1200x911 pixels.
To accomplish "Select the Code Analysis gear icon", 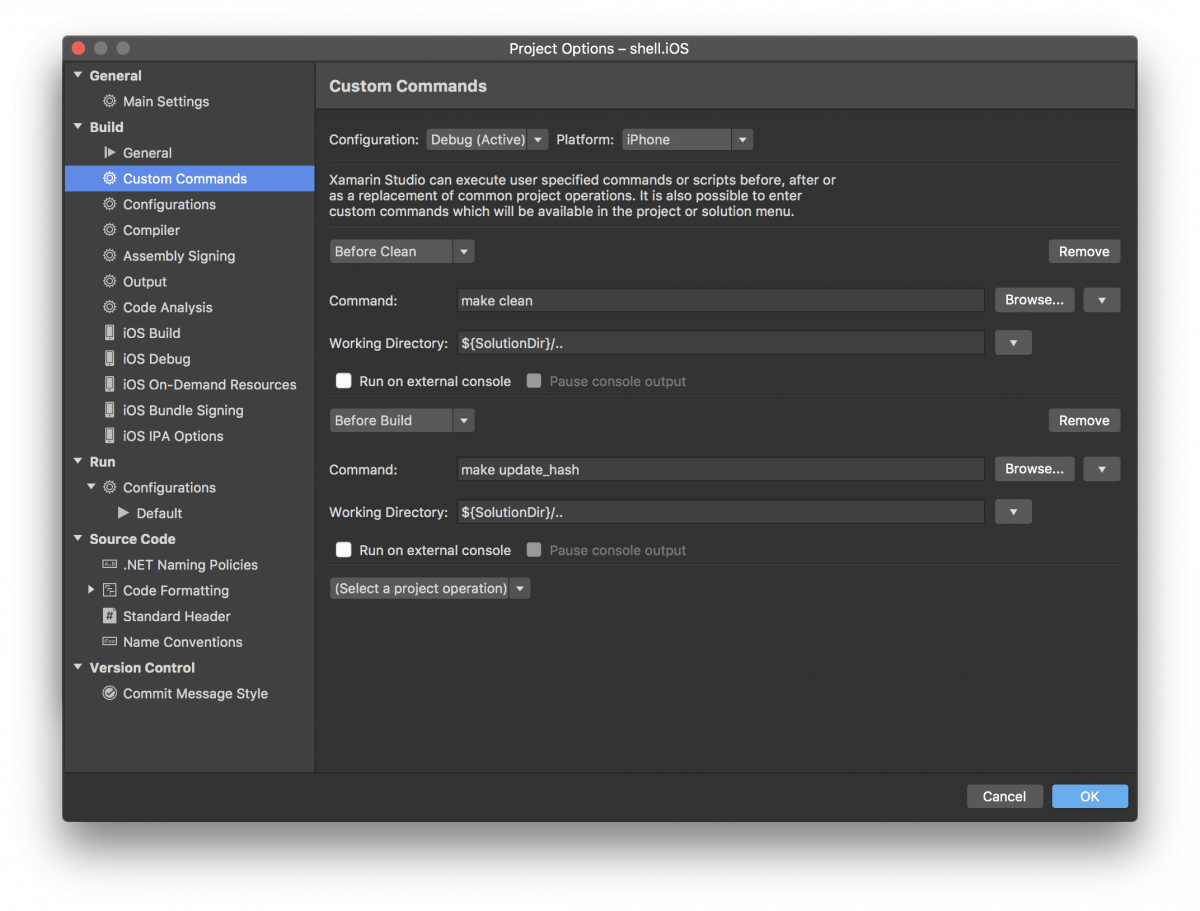I will [x=109, y=307].
